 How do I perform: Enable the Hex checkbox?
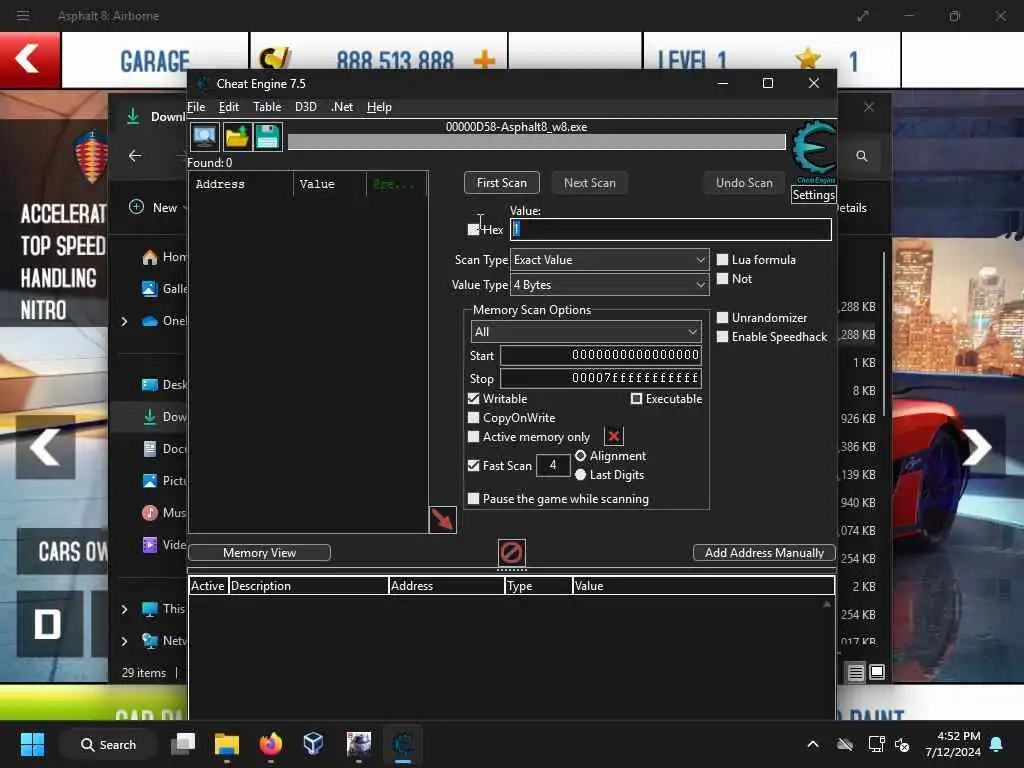[x=473, y=229]
